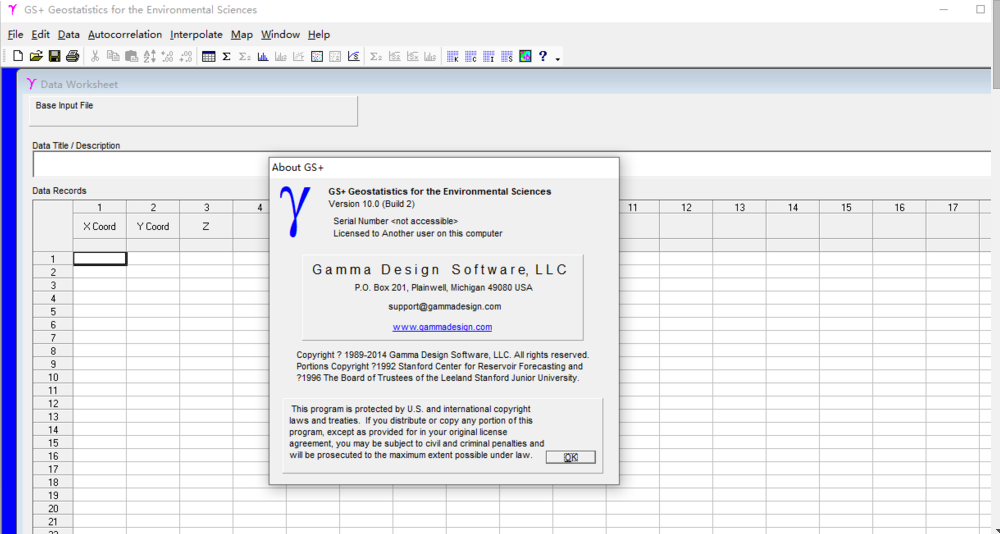The width and height of the screenshot is (1000, 534).
Task: Click the Base Input File box
Action: click(x=193, y=111)
